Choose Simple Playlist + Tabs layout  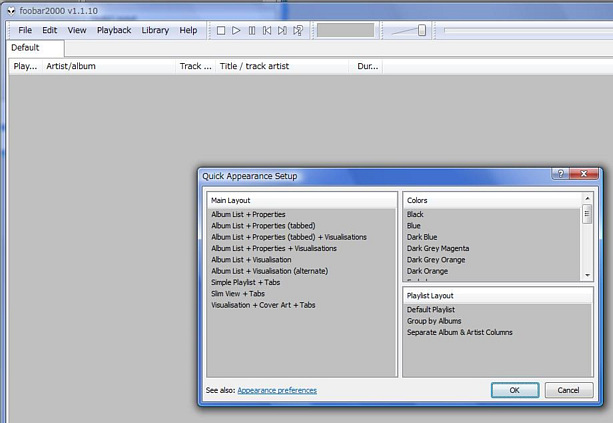pyautogui.click(x=246, y=282)
